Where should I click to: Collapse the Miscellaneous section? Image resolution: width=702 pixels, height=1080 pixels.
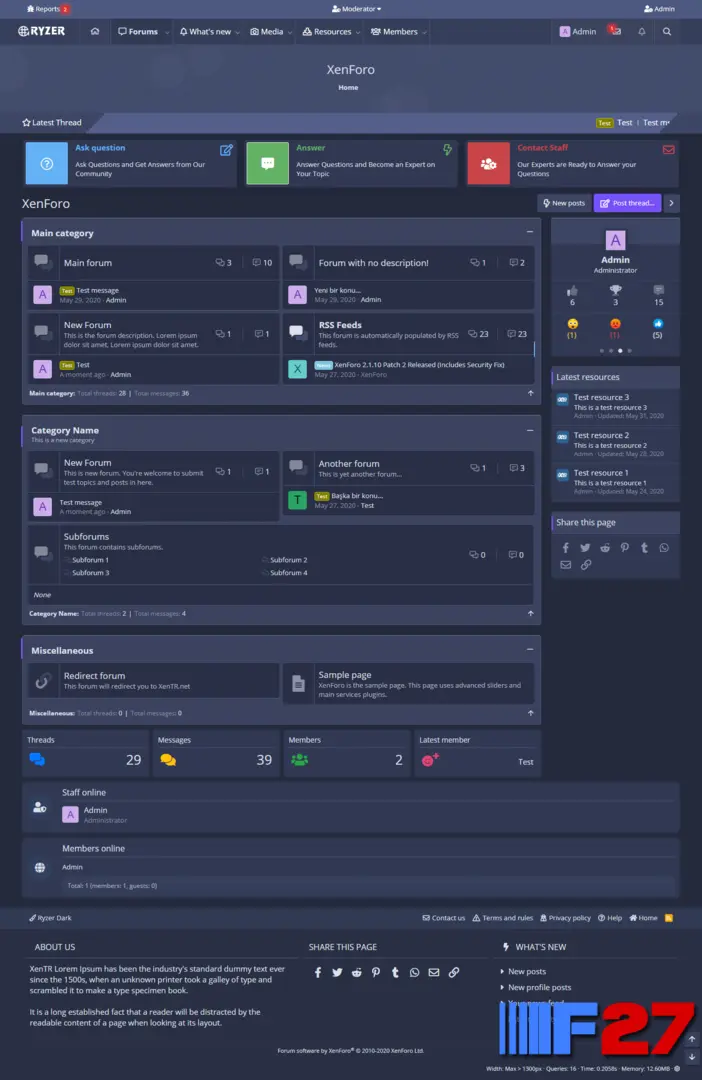coord(530,650)
